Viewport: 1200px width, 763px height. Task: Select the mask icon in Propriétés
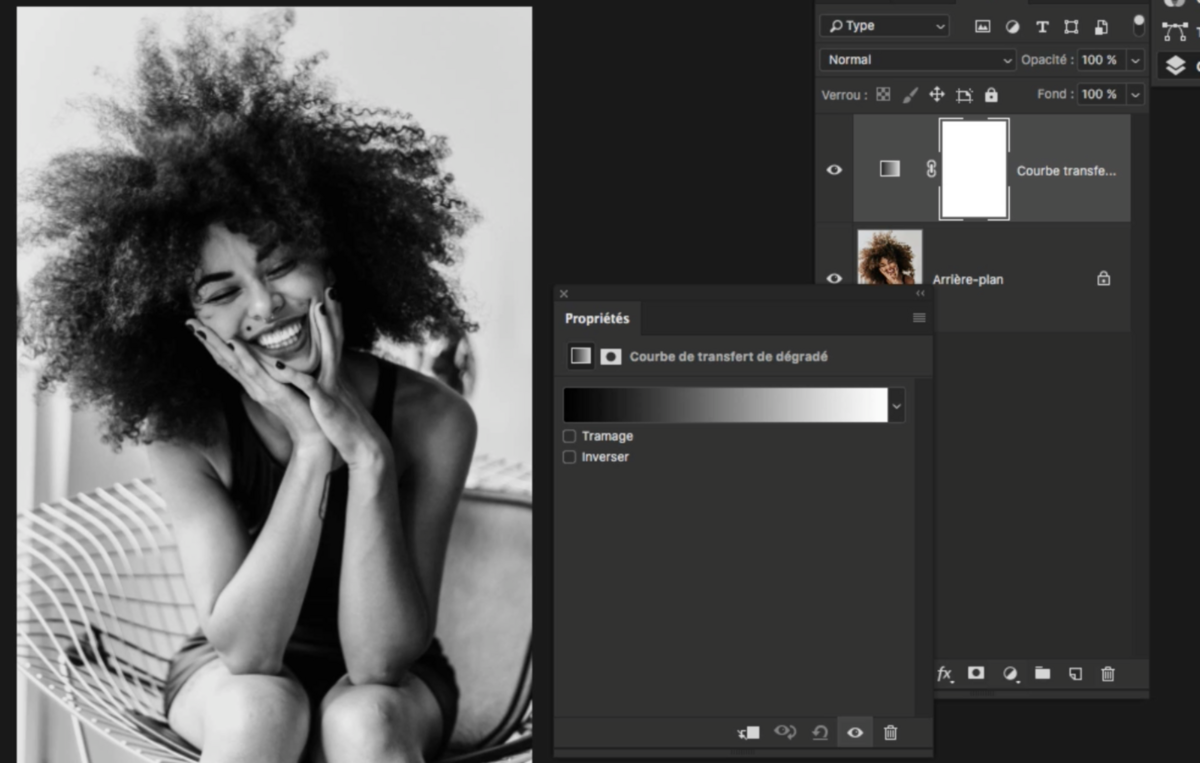coord(610,357)
